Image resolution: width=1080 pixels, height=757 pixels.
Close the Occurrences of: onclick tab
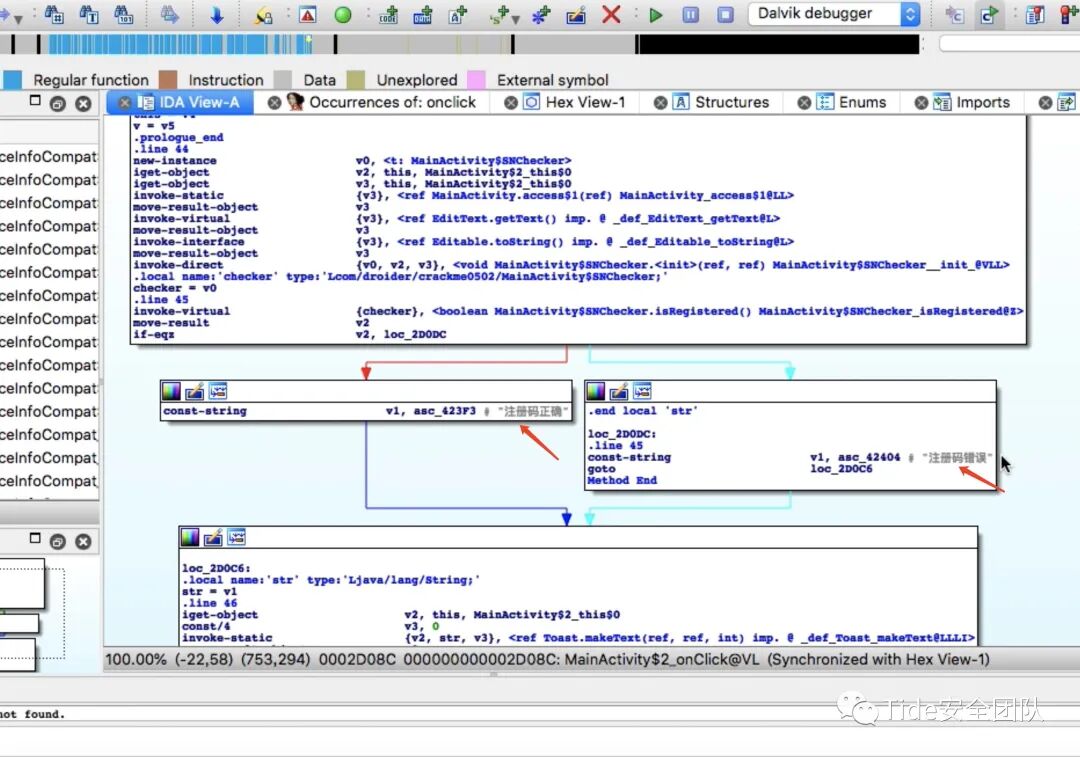274,103
